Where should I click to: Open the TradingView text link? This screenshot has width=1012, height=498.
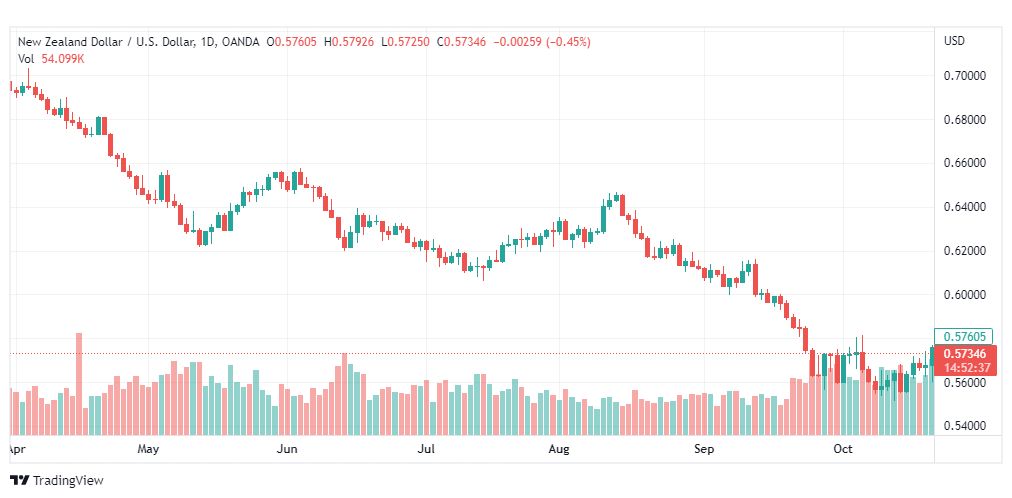pyautogui.click(x=68, y=481)
